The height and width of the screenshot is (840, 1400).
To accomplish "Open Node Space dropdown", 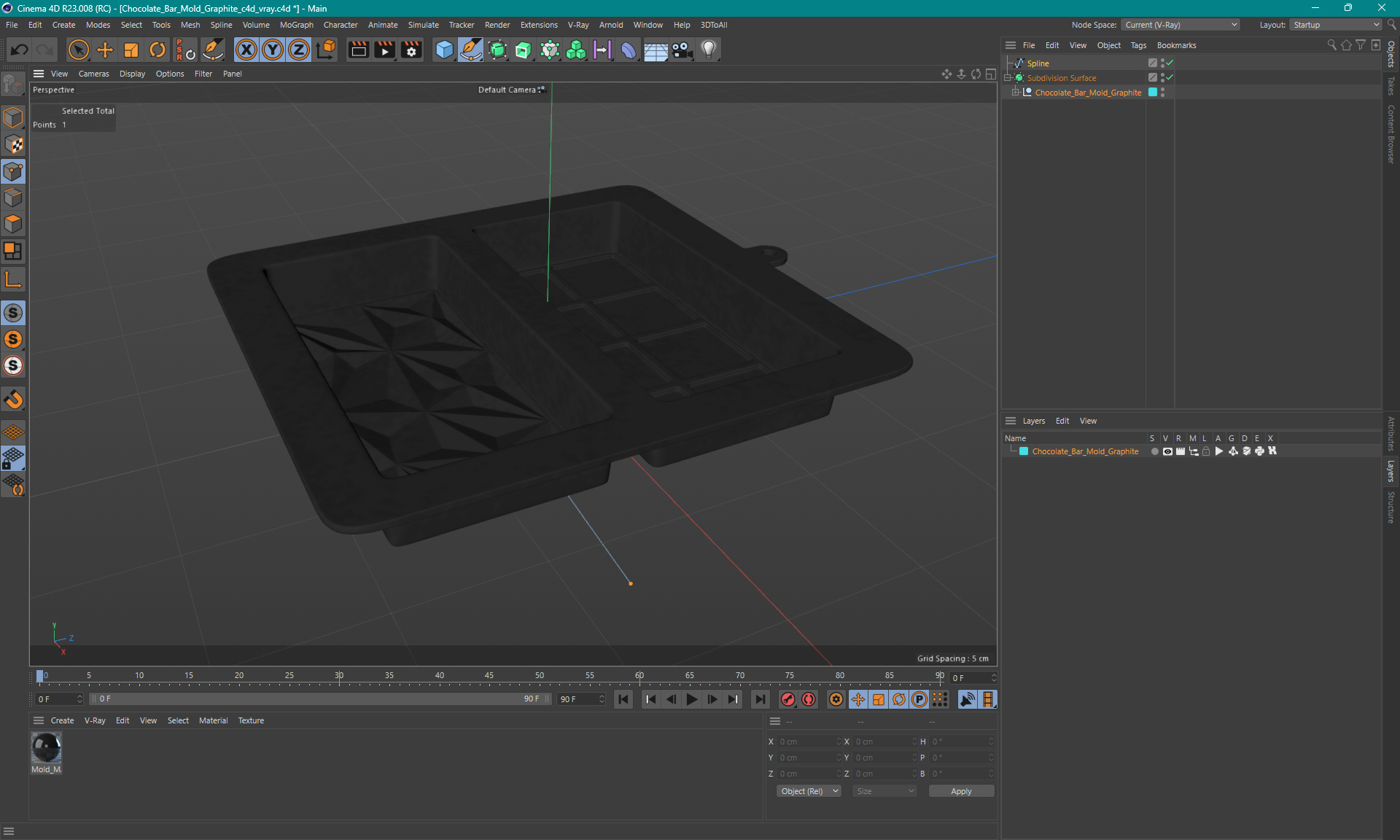I will (x=1180, y=25).
